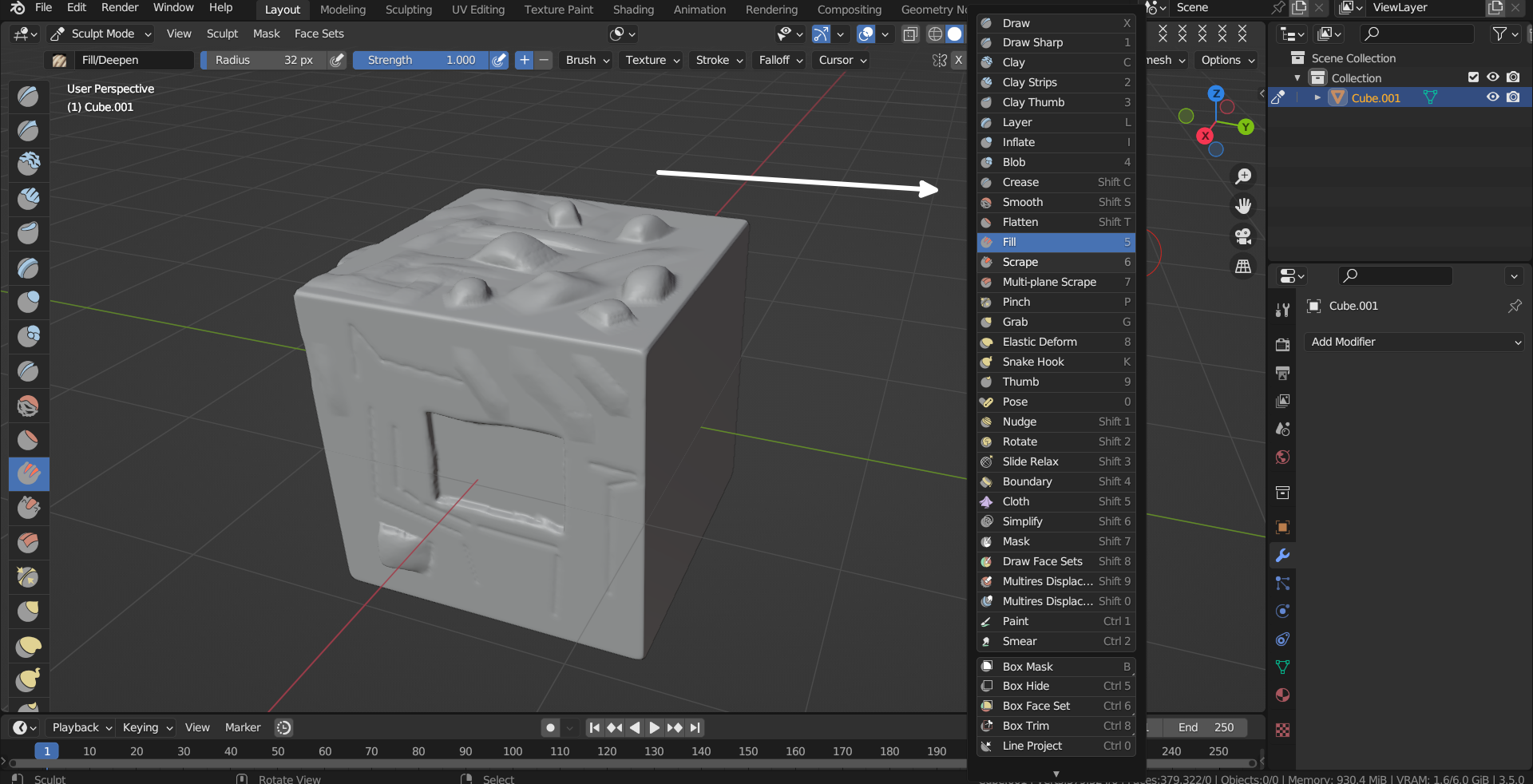This screenshot has height=784, width=1533.
Task: Toggle Collection visibility eye icon
Action: point(1492,77)
